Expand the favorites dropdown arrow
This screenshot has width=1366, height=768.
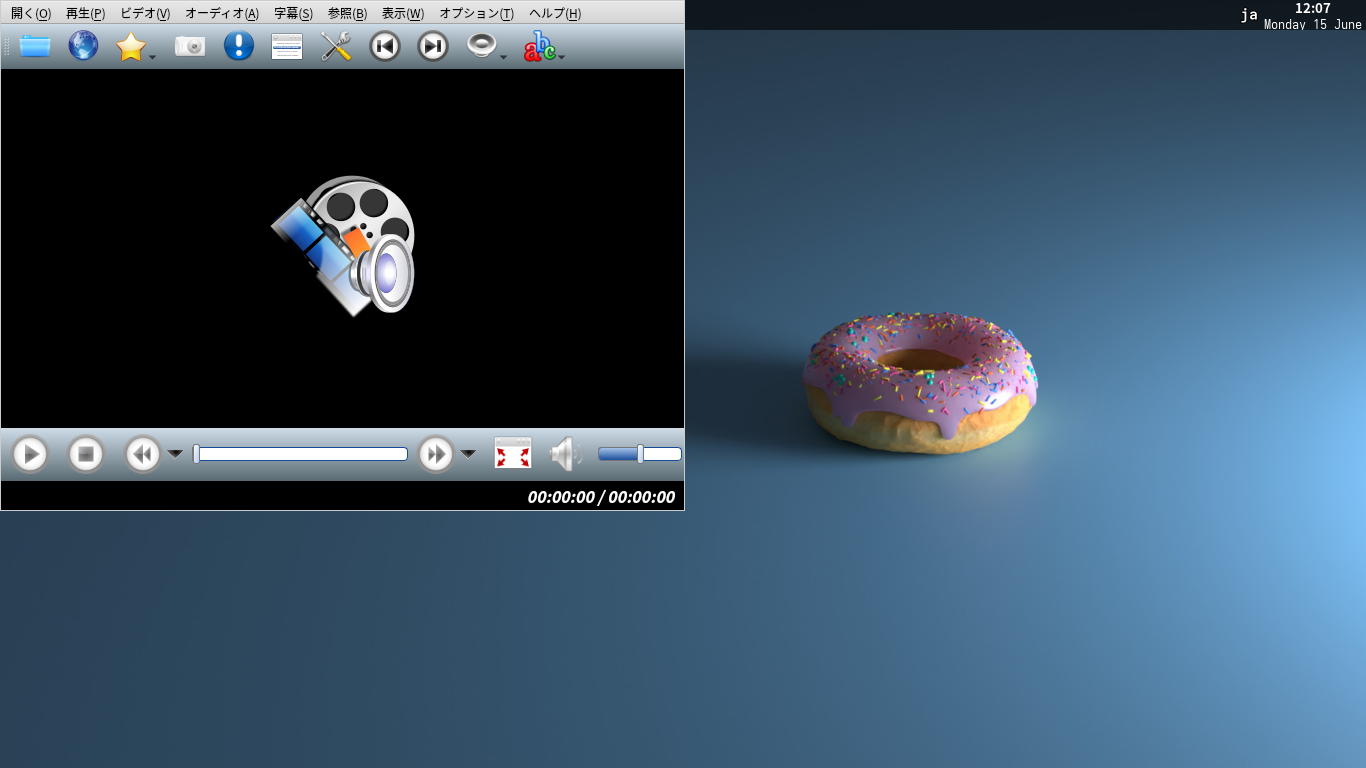152,57
